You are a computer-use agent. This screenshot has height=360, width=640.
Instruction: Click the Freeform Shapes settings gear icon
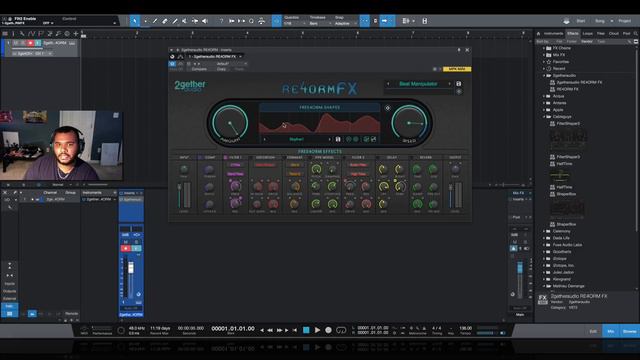pyautogui.click(x=387, y=108)
